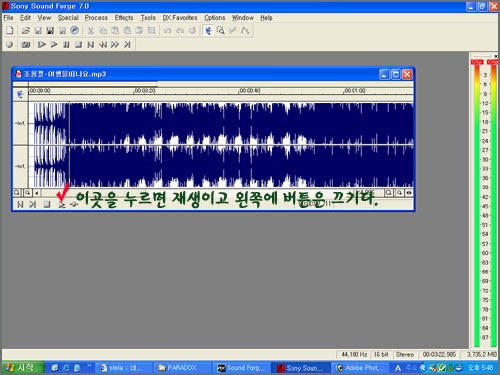The height and width of the screenshot is (375, 500).
Task: Click Go to End in the main transport toolbar
Action: [x=127, y=44]
